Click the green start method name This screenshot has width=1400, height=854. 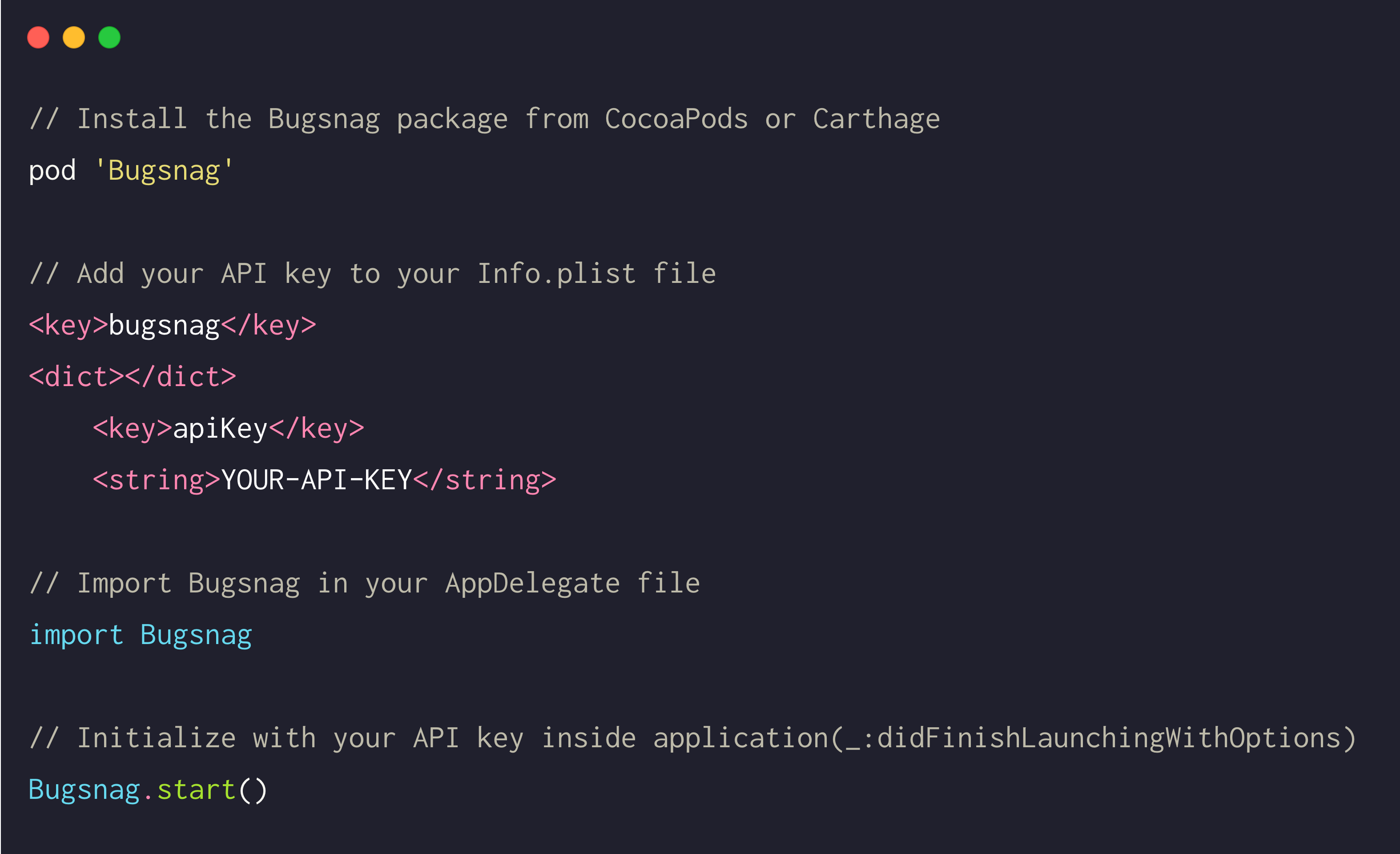click(196, 790)
